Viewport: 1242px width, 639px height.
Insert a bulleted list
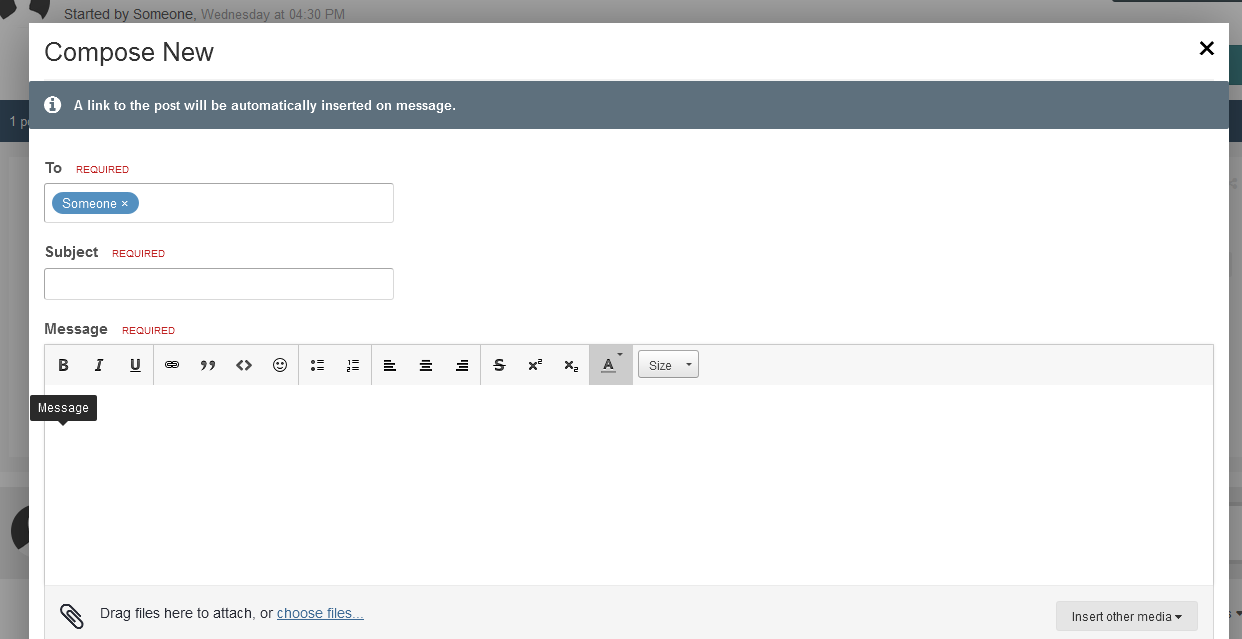[x=317, y=365]
